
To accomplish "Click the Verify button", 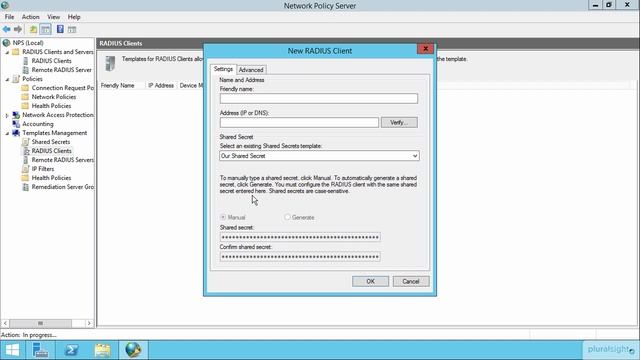I will [x=399, y=122].
